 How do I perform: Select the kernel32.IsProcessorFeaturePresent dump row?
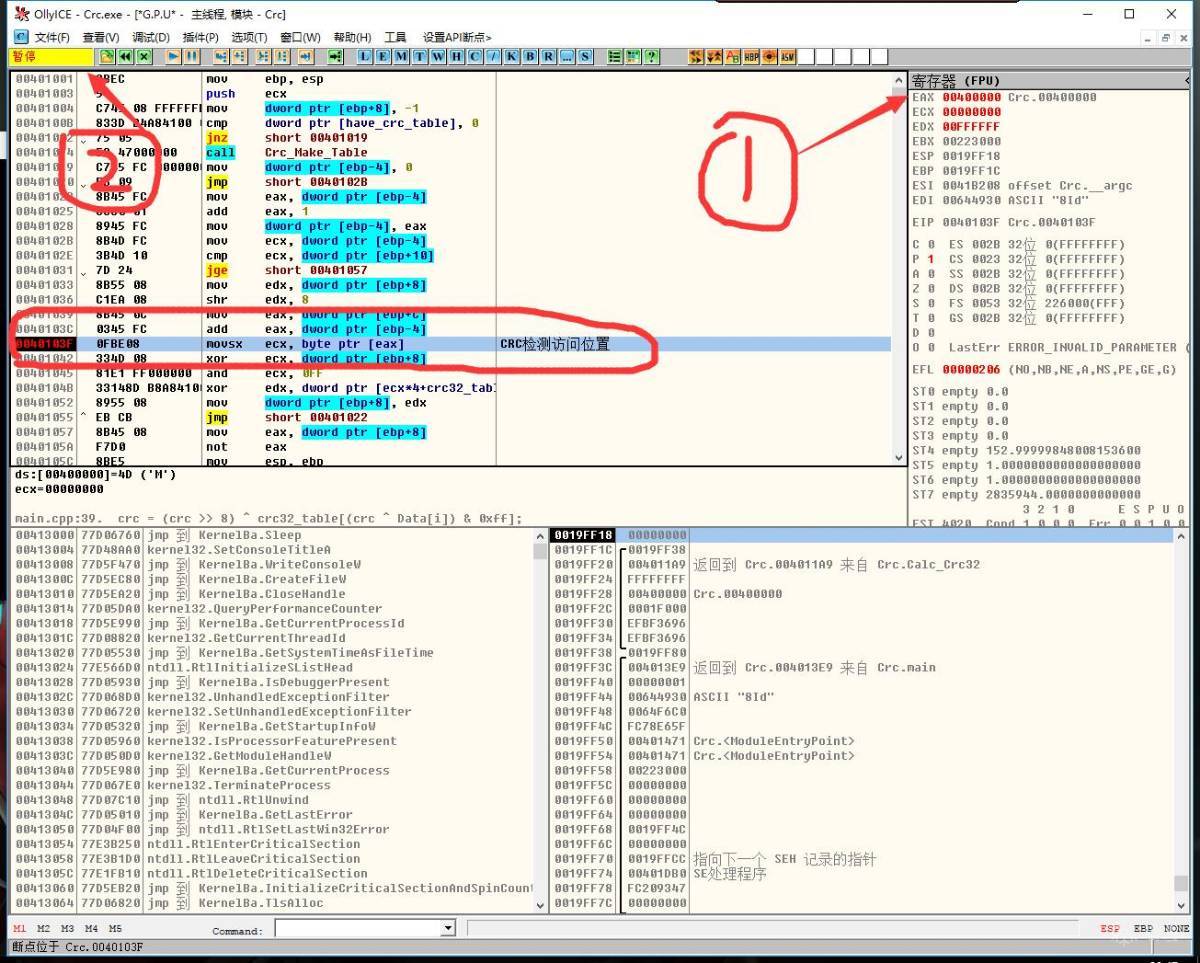pyautogui.click(x=273, y=741)
